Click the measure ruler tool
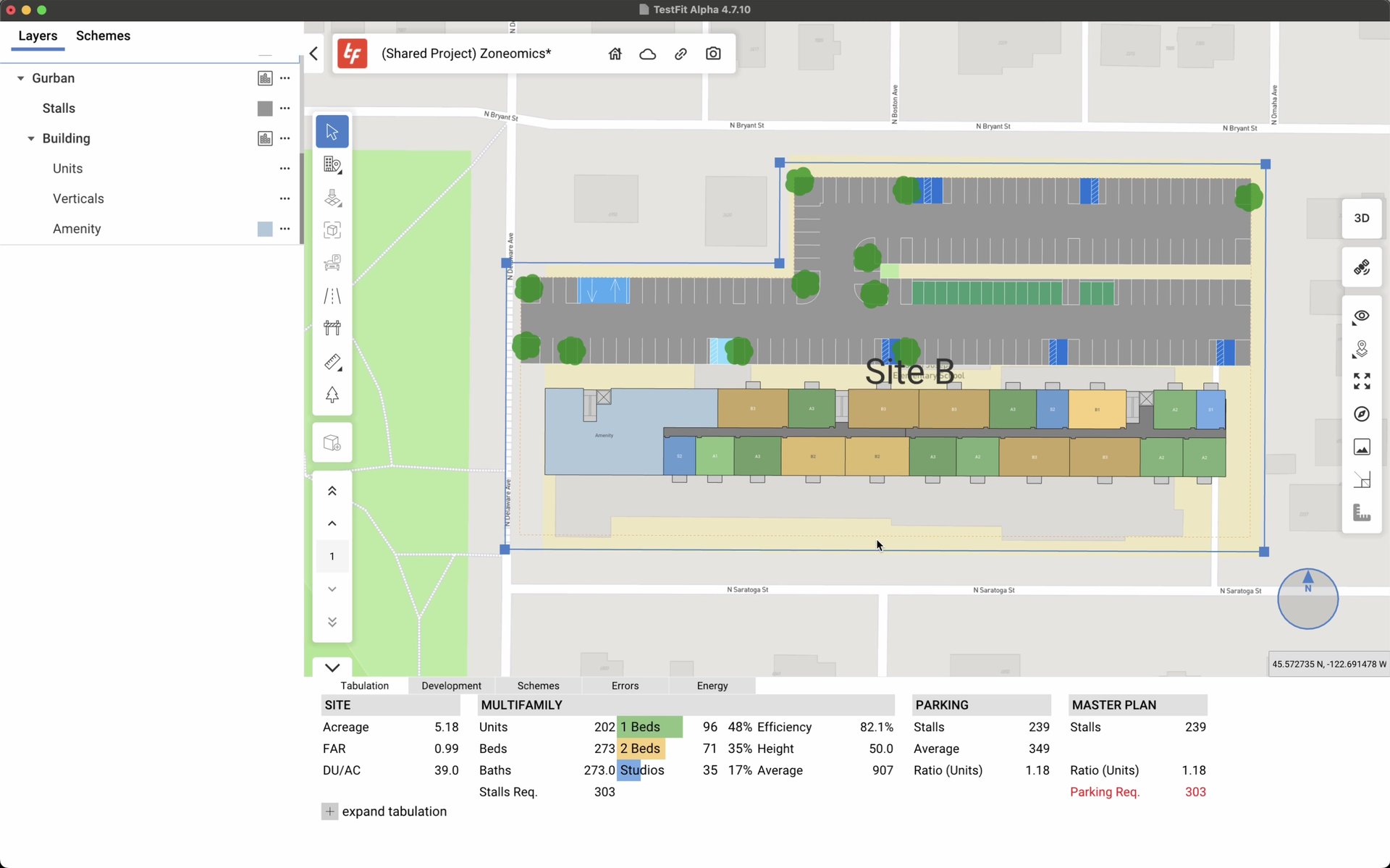The width and height of the screenshot is (1390, 868). click(x=332, y=361)
